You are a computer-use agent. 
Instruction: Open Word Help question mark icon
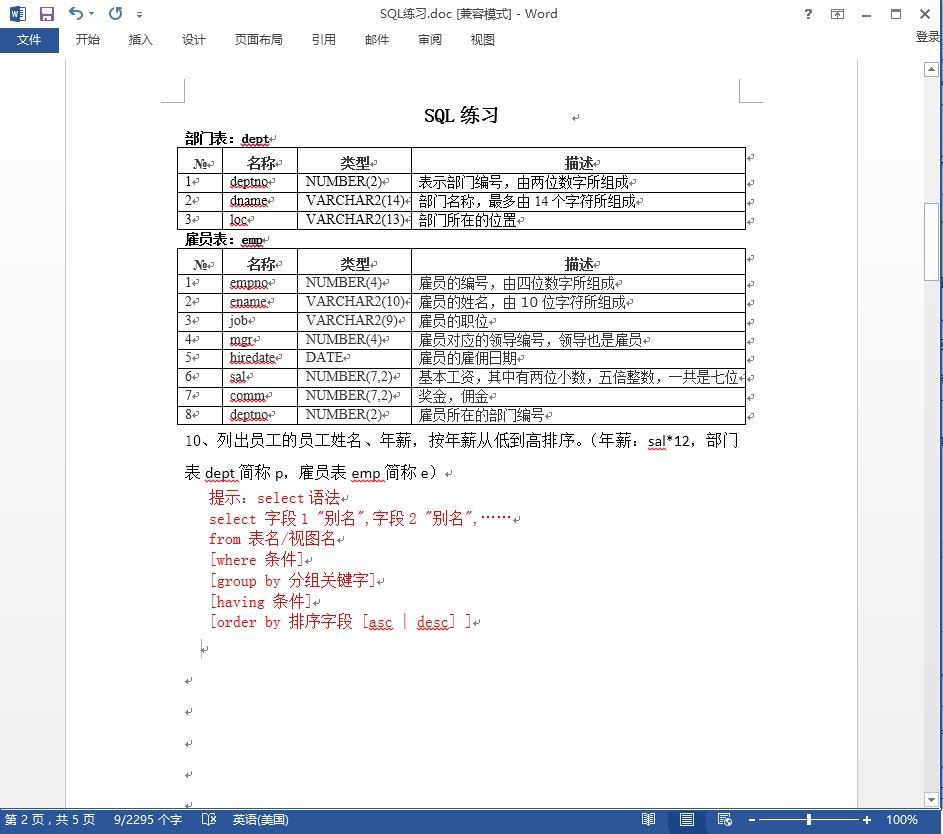808,14
